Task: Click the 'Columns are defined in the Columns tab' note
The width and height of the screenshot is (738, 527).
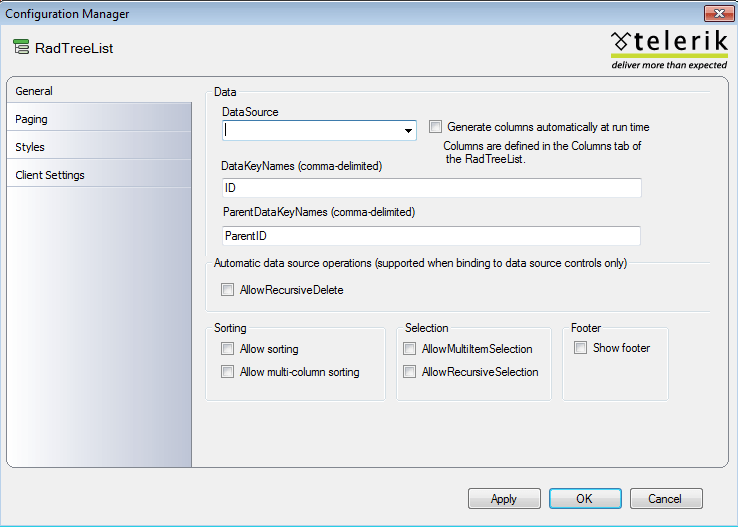Action: pos(542,152)
